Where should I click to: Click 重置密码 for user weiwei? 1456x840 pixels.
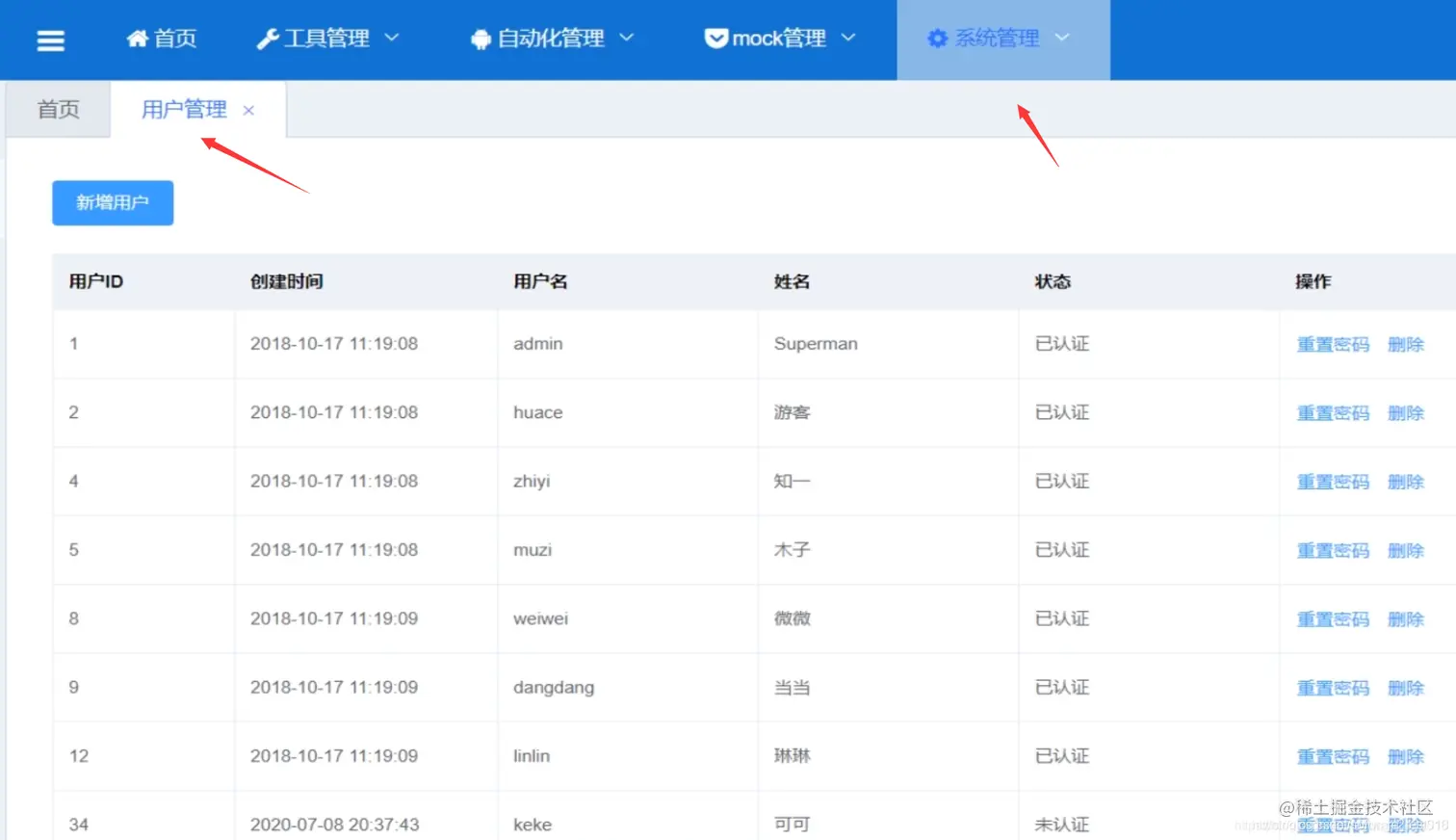click(x=1333, y=618)
